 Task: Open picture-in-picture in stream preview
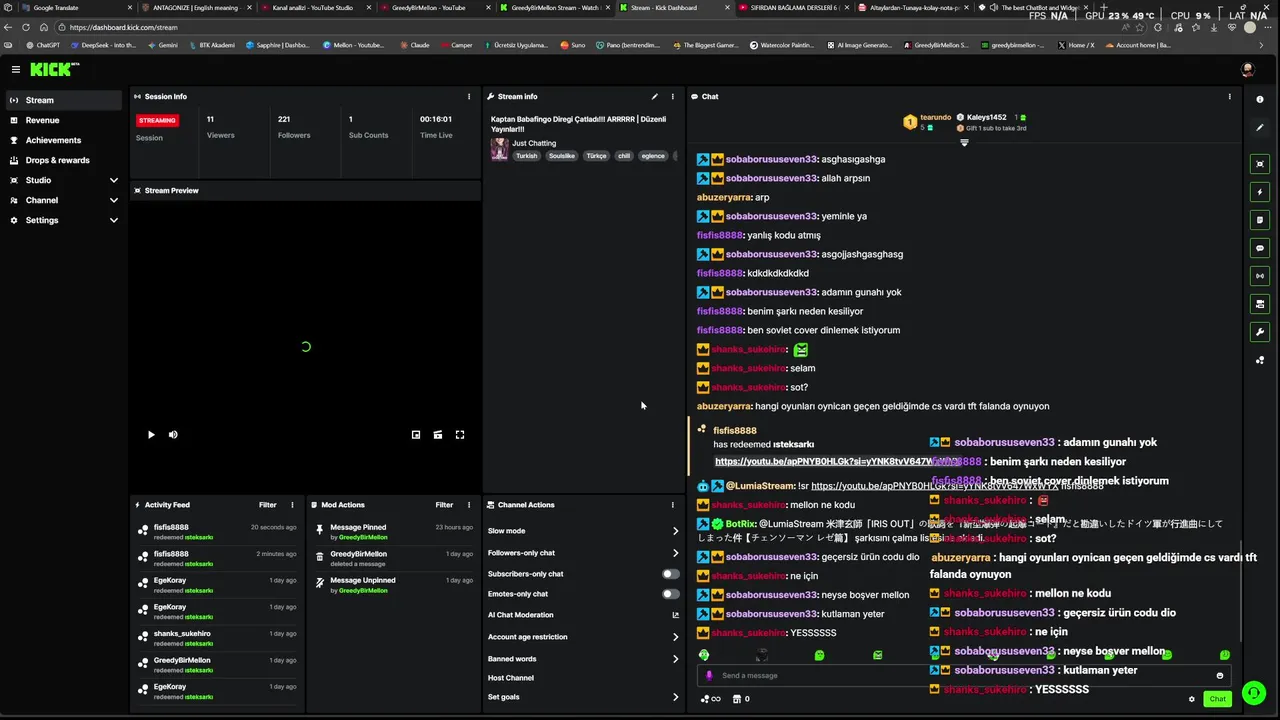click(416, 435)
